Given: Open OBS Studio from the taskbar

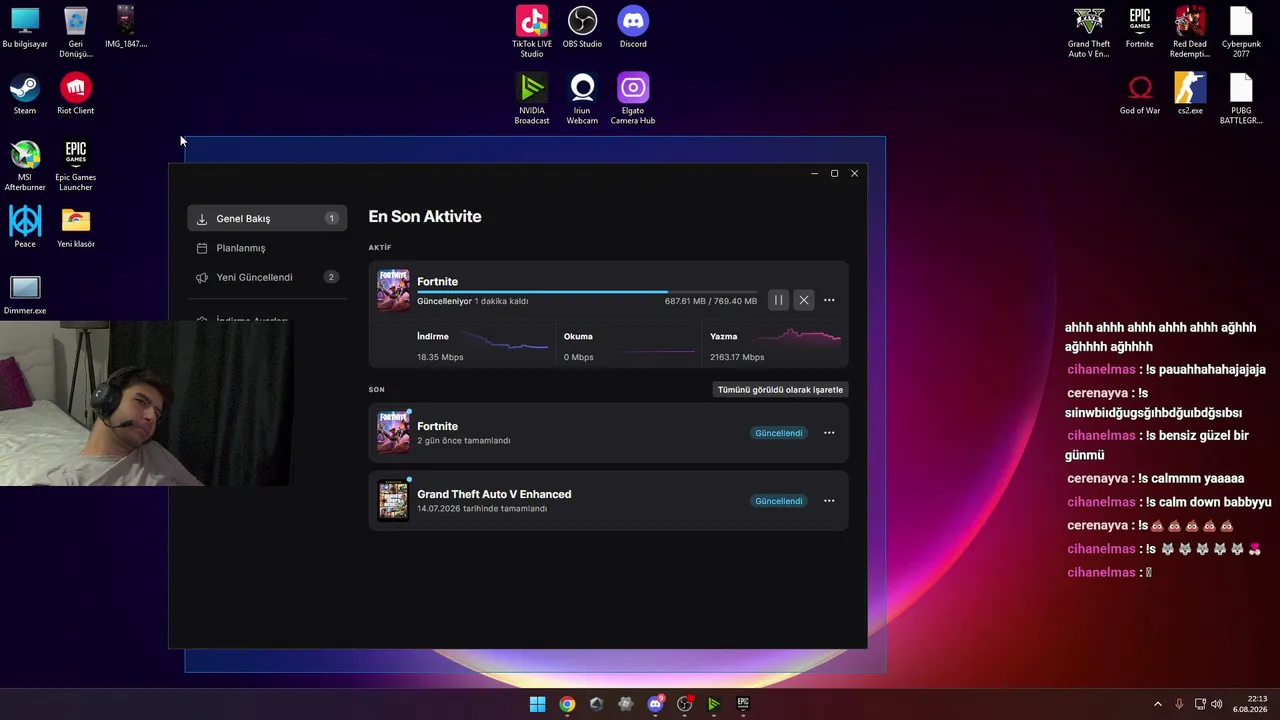Looking at the screenshot, I should pos(684,704).
